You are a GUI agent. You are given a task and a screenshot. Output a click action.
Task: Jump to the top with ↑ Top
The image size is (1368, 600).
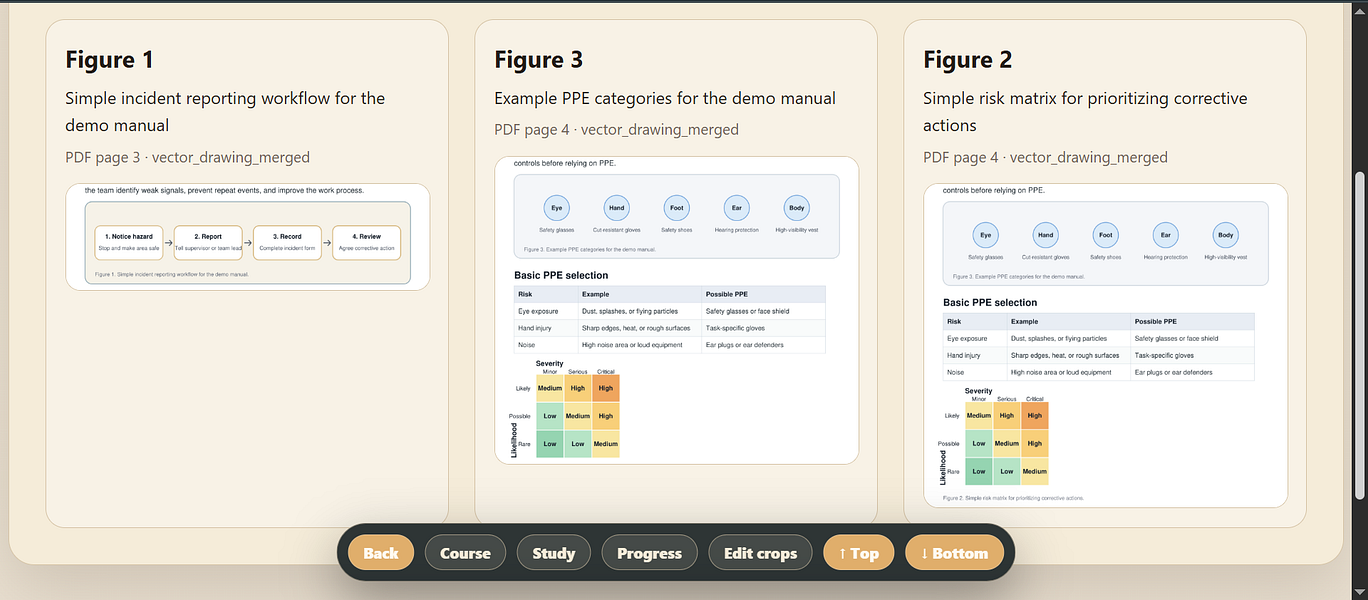[858, 553]
